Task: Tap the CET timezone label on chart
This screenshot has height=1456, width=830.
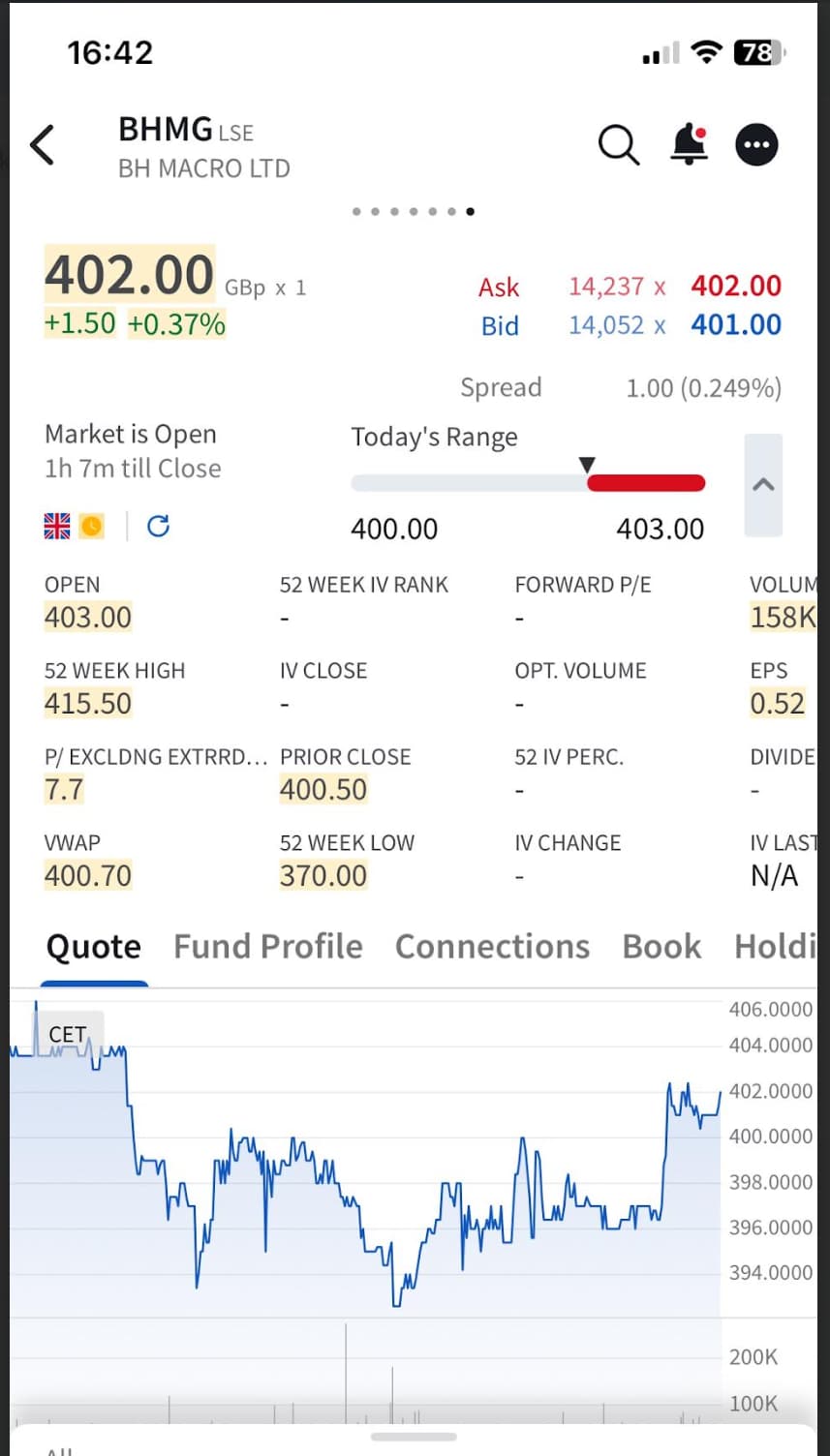Action: (x=68, y=1034)
